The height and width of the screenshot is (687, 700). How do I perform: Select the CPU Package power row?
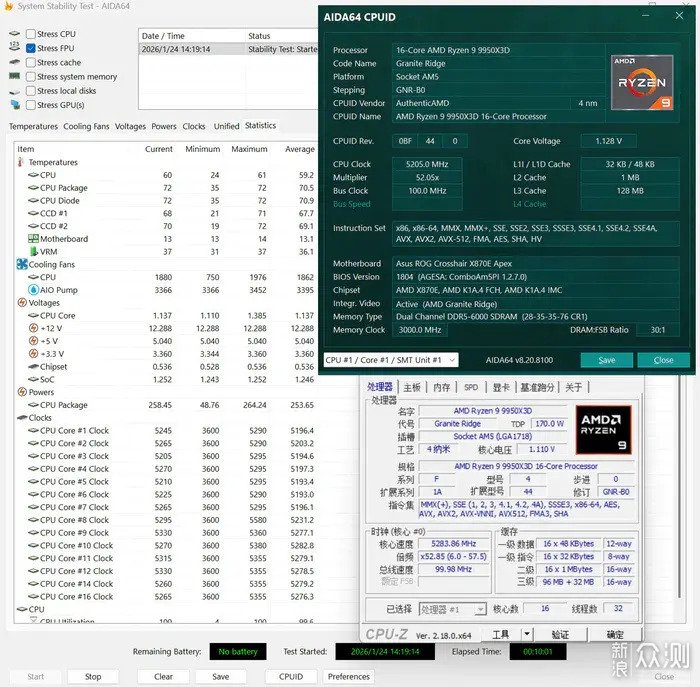click(x=165, y=405)
